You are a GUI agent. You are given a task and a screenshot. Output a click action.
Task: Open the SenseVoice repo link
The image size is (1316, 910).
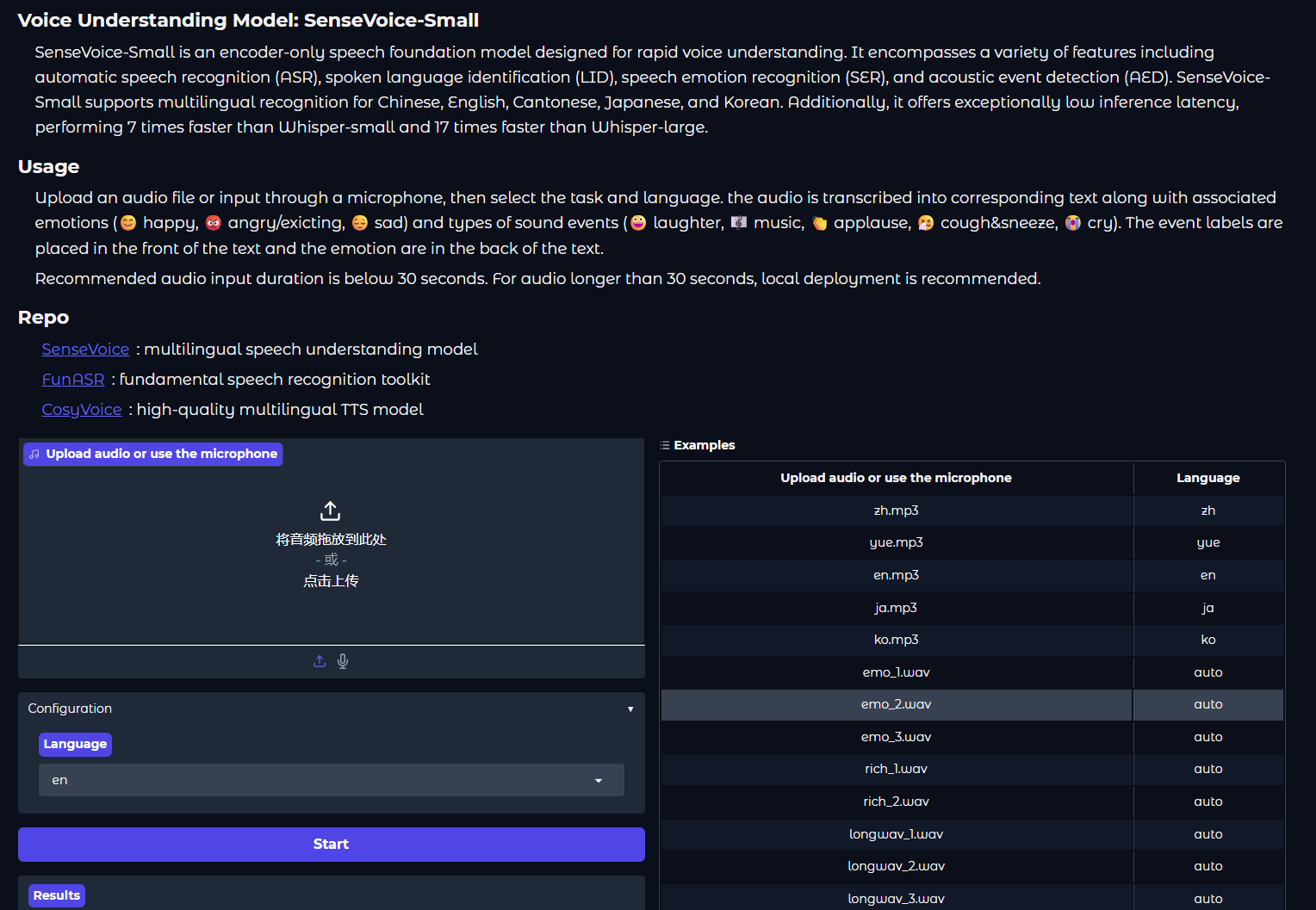coord(85,349)
